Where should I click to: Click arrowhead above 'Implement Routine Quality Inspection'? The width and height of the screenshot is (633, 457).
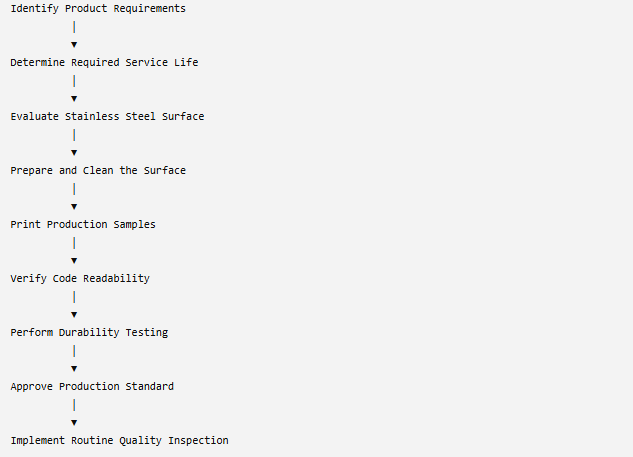point(74,423)
